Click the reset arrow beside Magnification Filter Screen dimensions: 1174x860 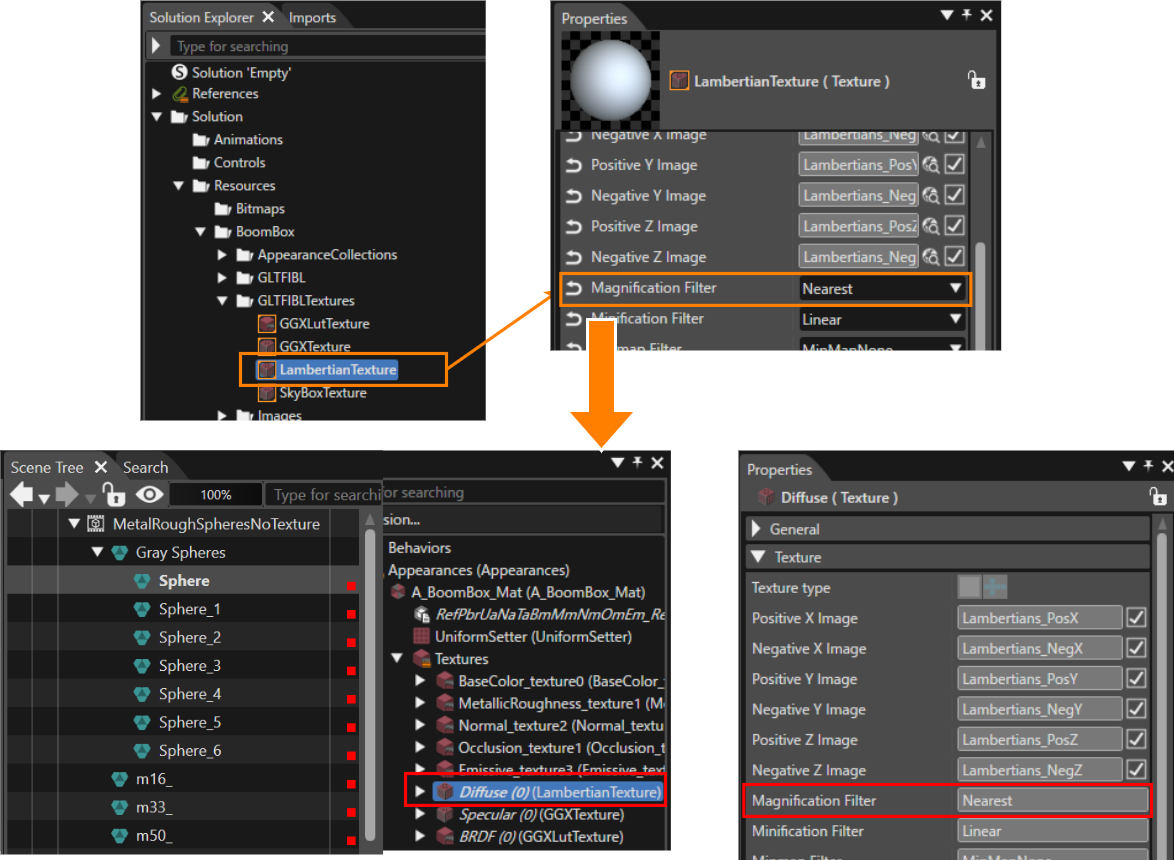[x=574, y=288]
